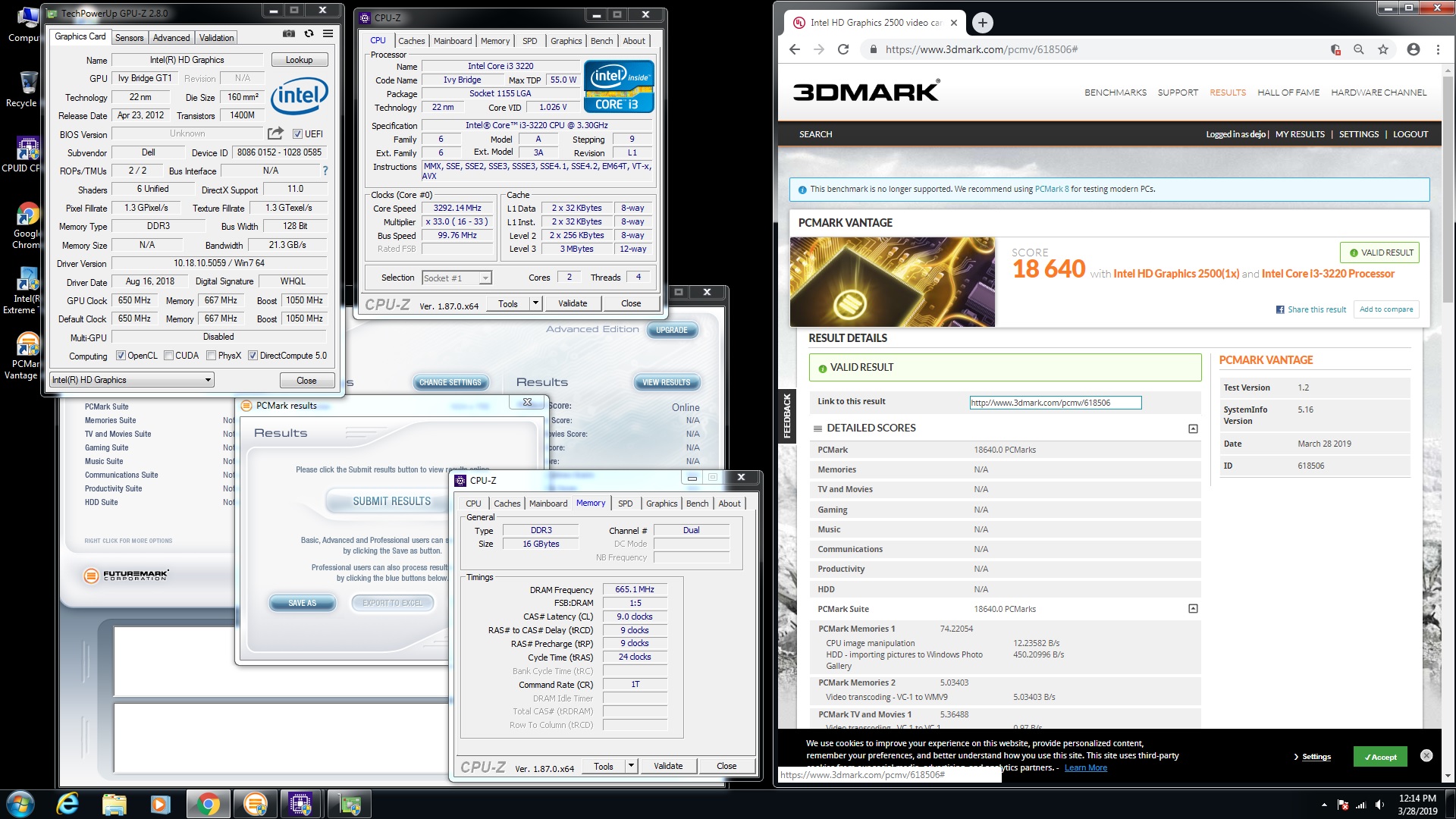The width and height of the screenshot is (1456, 819).
Task: Click Submit Results in PCMark
Action: tap(391, 501)
